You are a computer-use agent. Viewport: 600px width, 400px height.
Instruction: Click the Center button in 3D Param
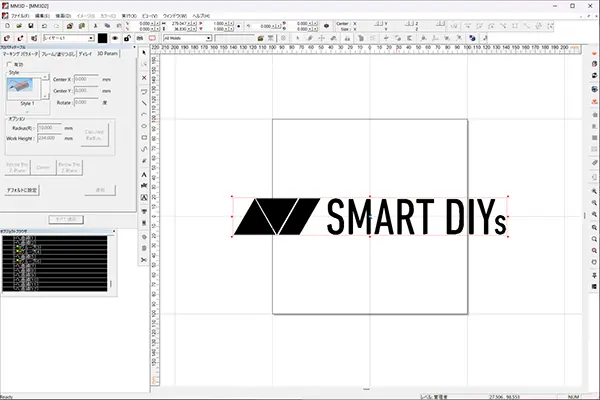coord(43,167)
